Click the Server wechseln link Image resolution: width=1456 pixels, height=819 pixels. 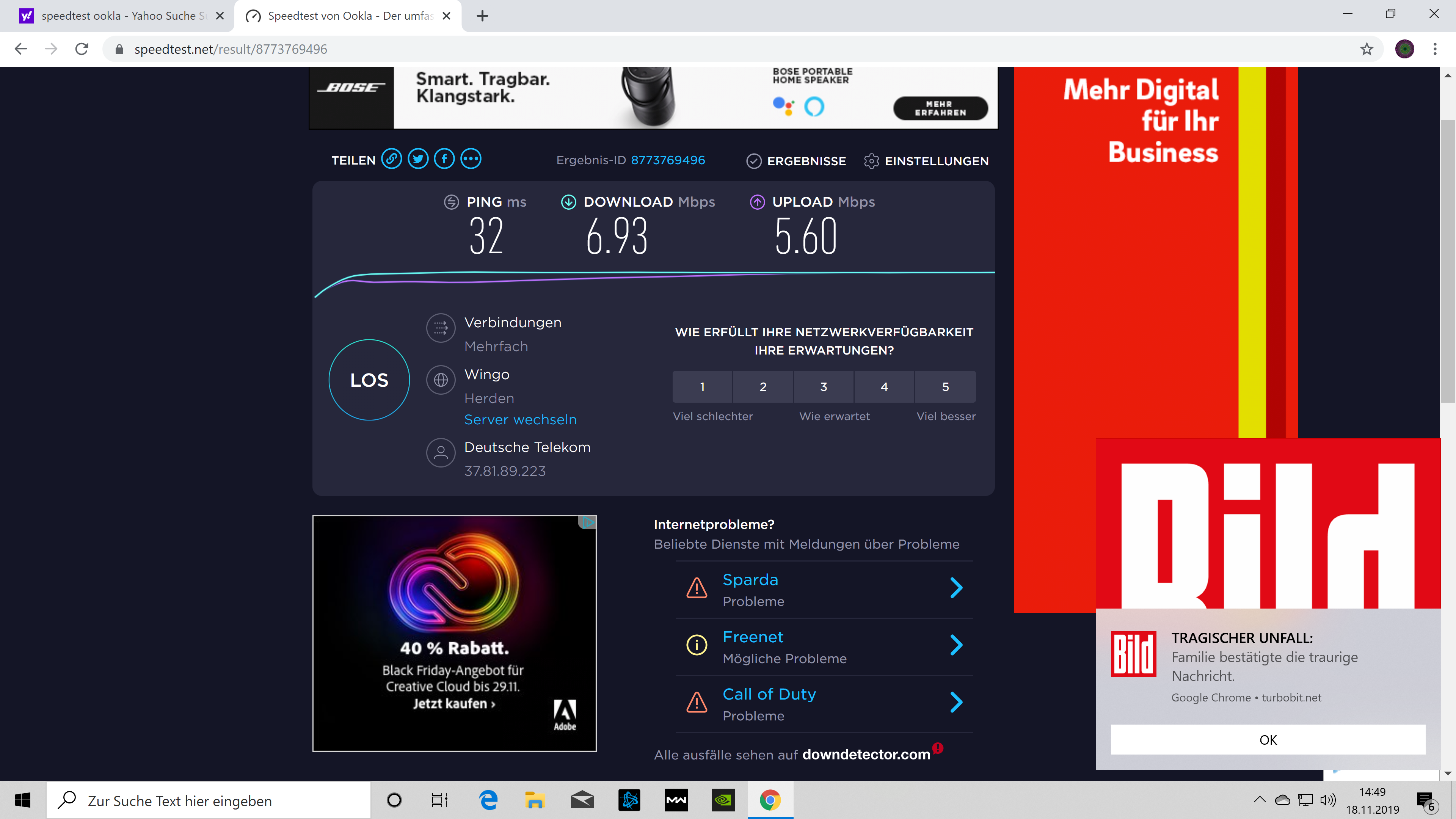(520, 420)
